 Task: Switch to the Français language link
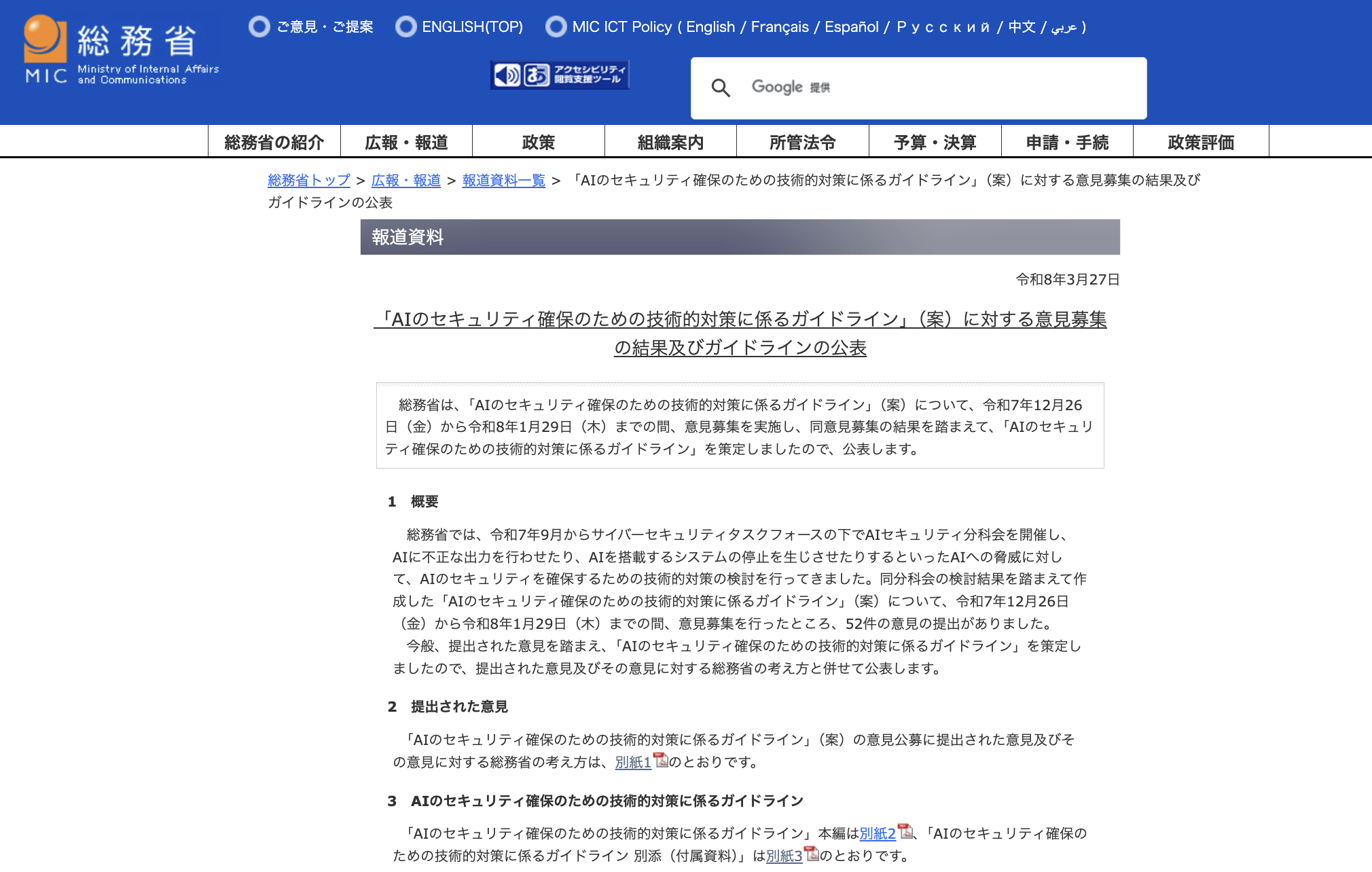[x=779, y=26]
